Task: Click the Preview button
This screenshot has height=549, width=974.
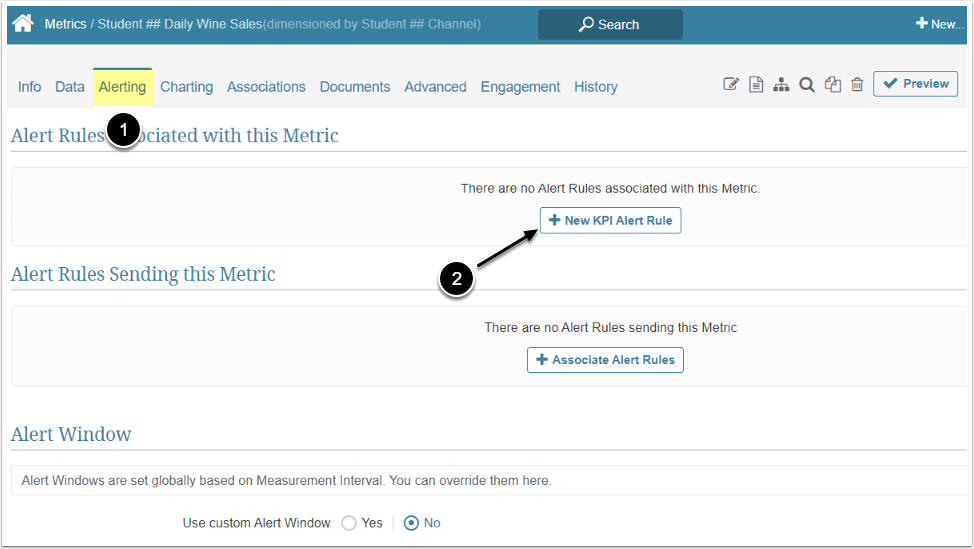Action: pos(915,84)
